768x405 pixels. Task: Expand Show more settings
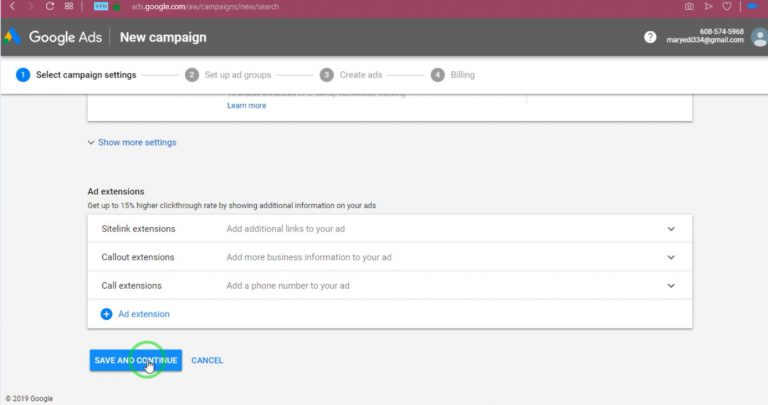click(x=132, y=143)
